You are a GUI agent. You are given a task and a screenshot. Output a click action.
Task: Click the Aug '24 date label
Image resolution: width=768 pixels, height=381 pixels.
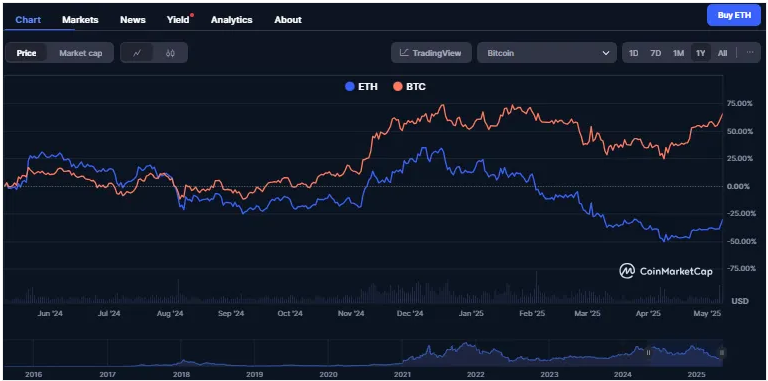[170, 313]
